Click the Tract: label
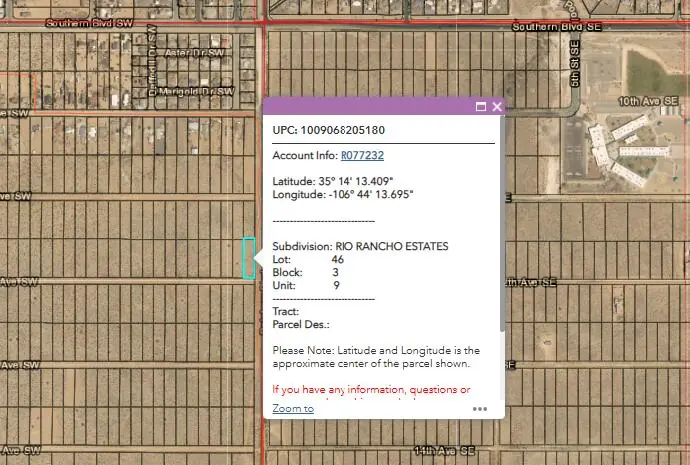Viewport: 690px width, 465px height. (x=286, y=311)
